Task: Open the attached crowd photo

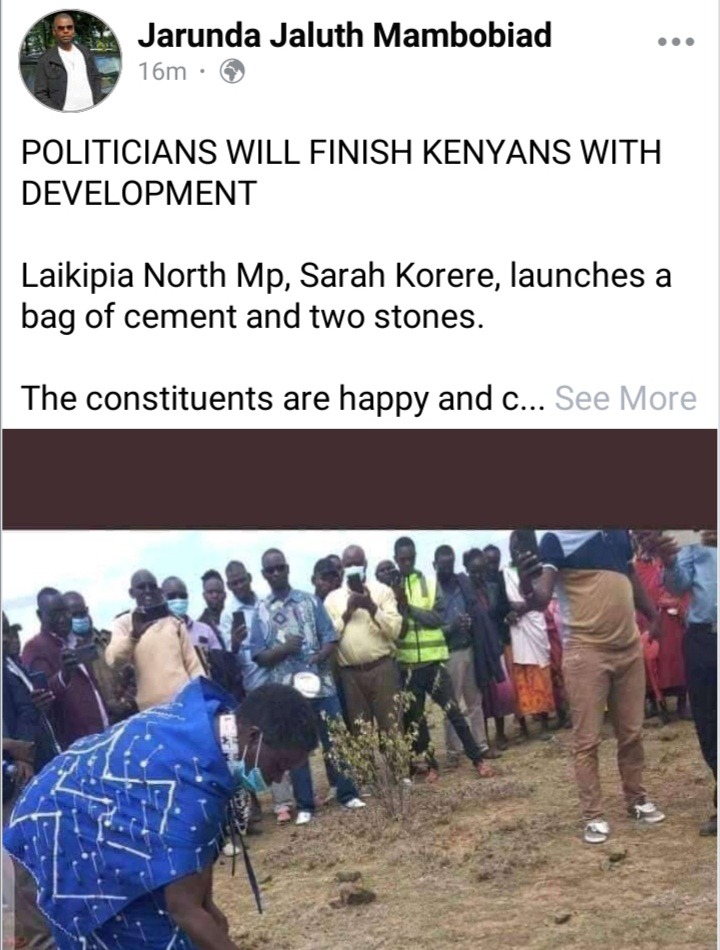Action: pyautogui.click(x=359, y=740)
